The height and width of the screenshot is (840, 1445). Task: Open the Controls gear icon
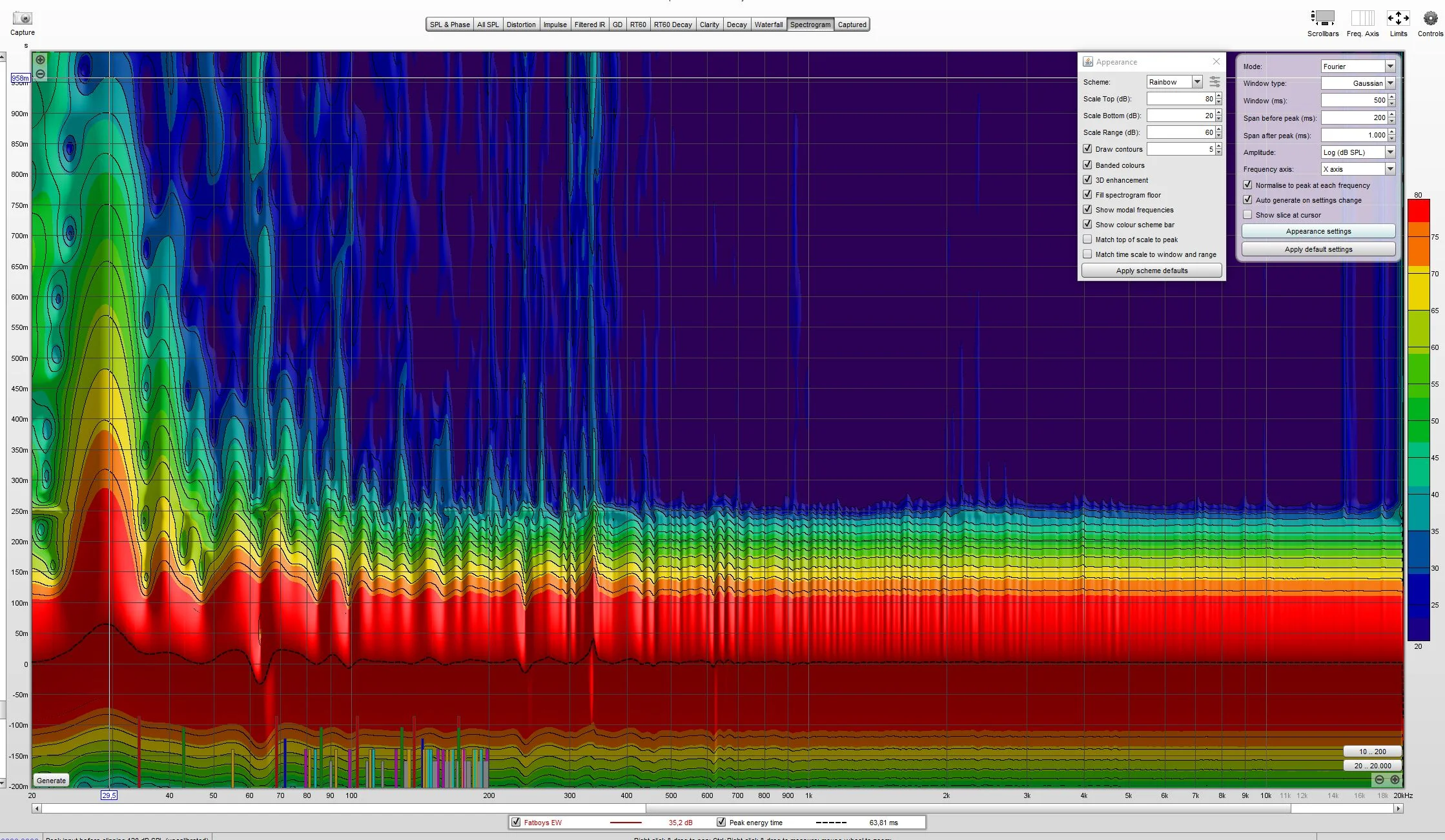1430,18
